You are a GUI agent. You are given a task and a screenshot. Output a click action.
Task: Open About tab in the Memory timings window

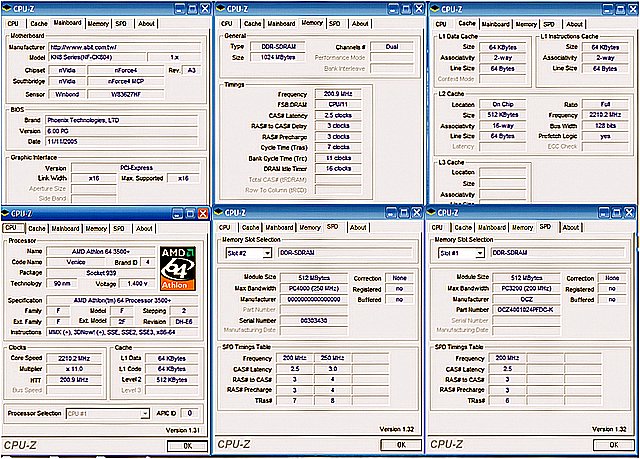(x=360, y=24)
